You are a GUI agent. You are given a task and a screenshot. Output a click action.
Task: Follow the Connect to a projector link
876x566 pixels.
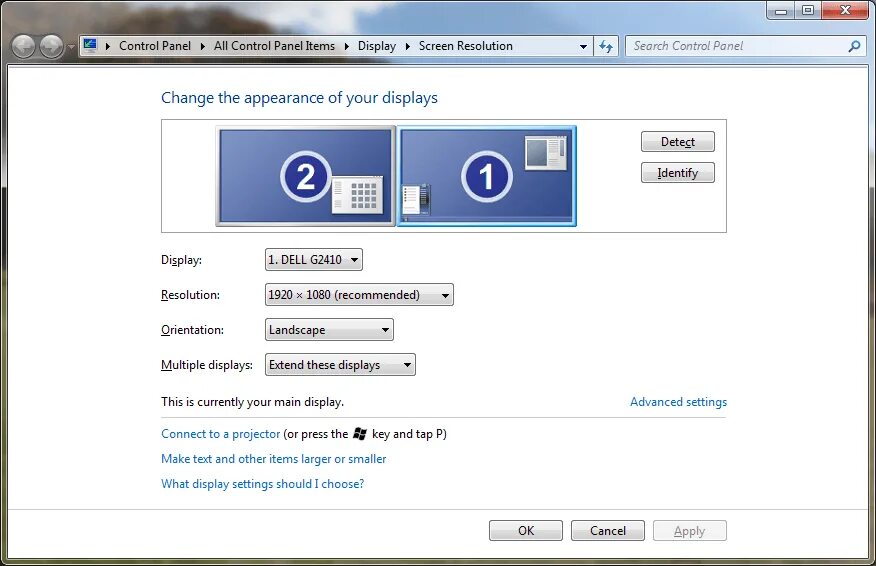pos(221,434)
